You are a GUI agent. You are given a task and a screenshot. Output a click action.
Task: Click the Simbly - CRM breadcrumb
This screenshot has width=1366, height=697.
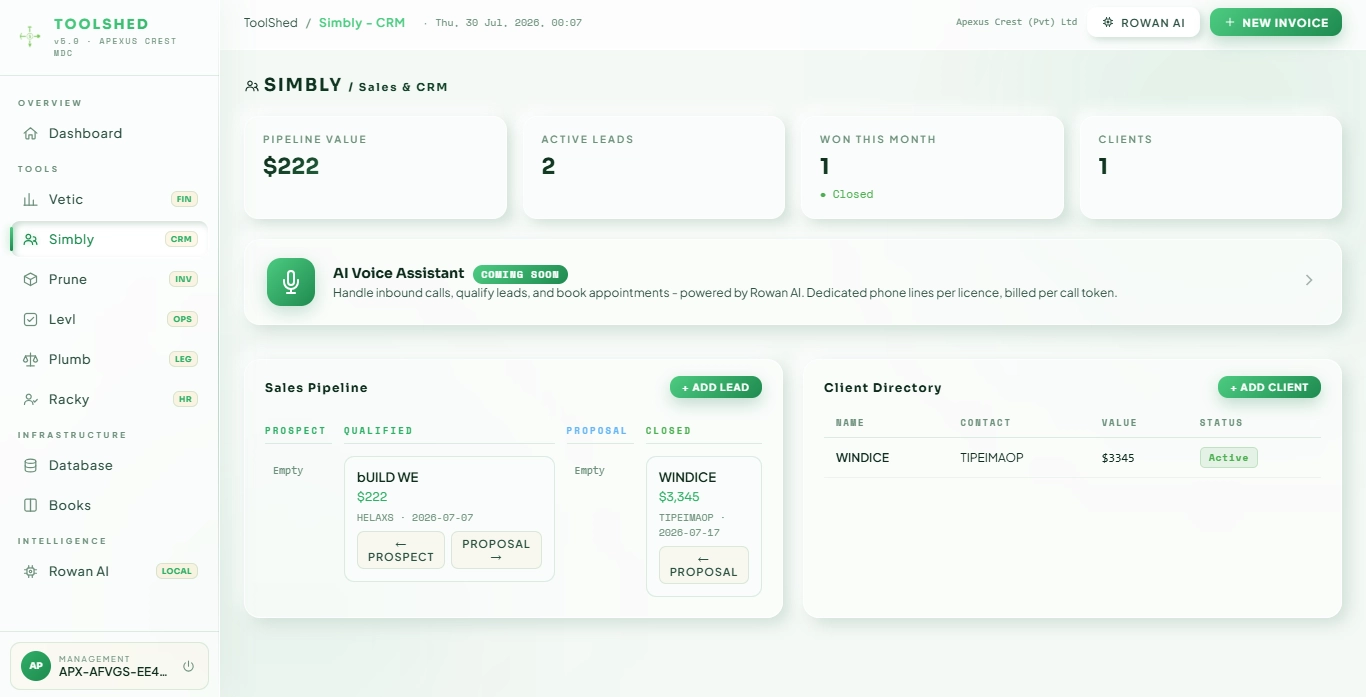[362, 22]
